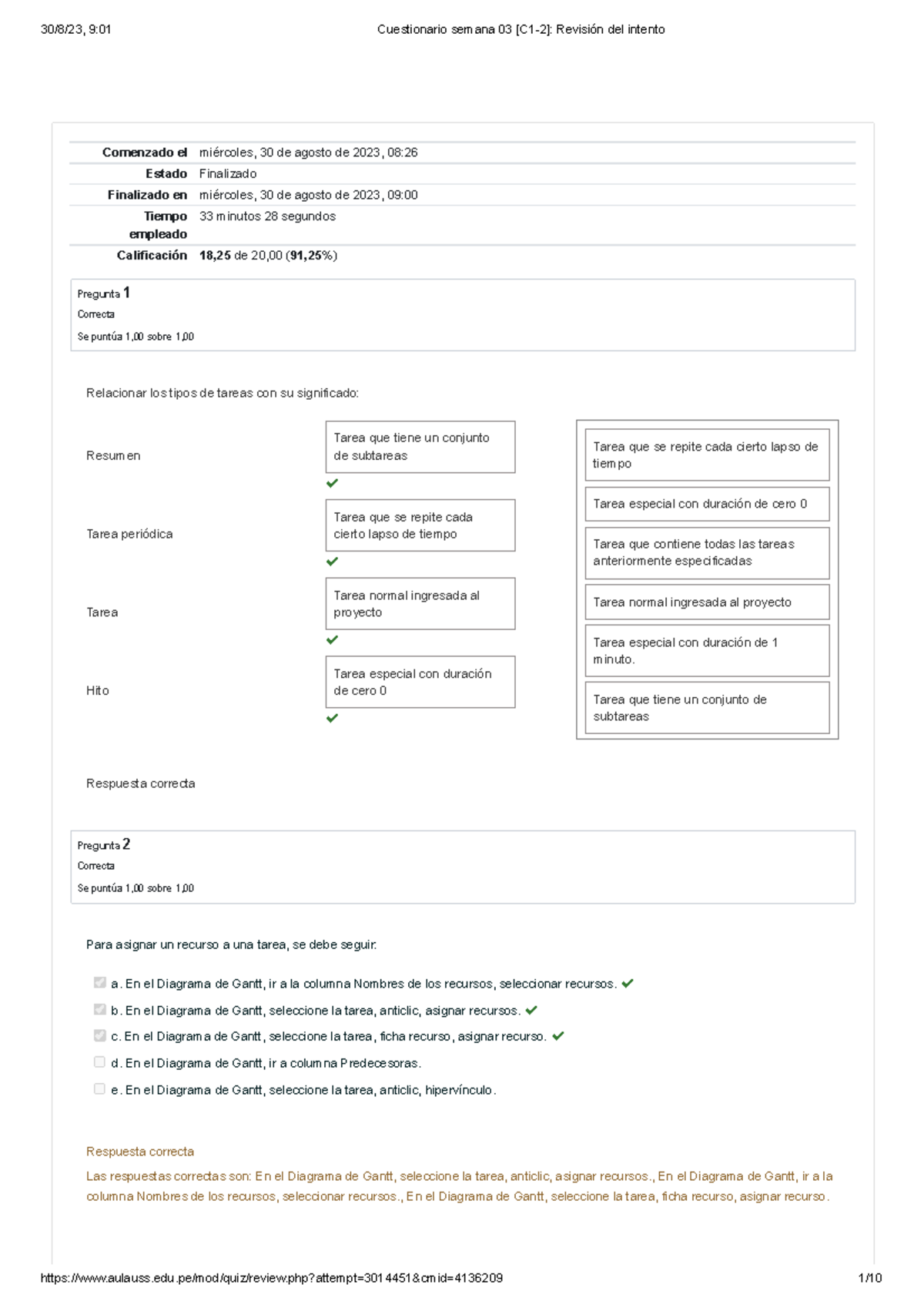Click the Hito matched answer 'duración de cero 0'
Image resolution: width=924 pixels, height=1308 pixels.
tap(420, 682)
